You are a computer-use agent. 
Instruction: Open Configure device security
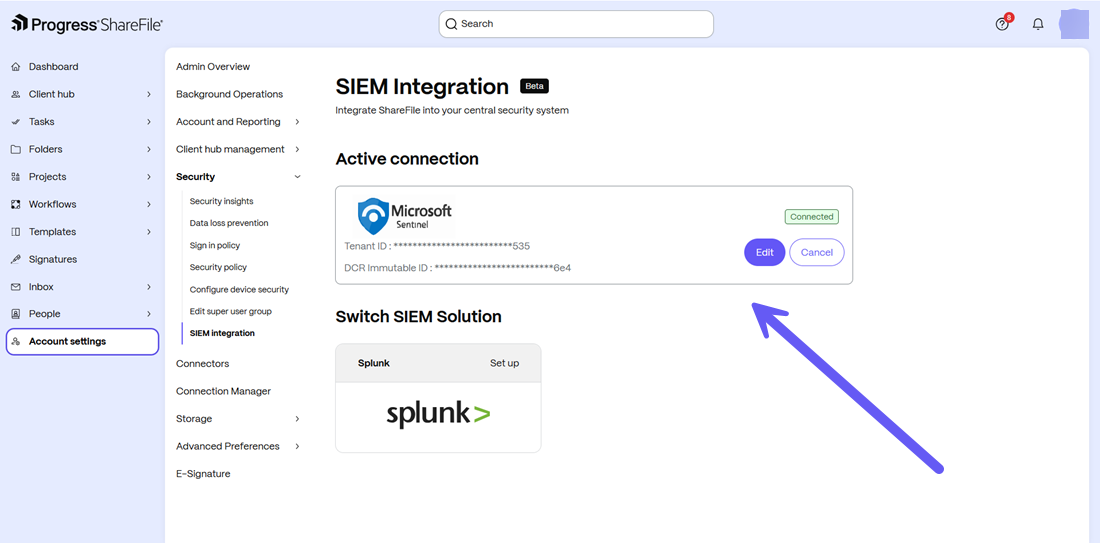[239, 289]
